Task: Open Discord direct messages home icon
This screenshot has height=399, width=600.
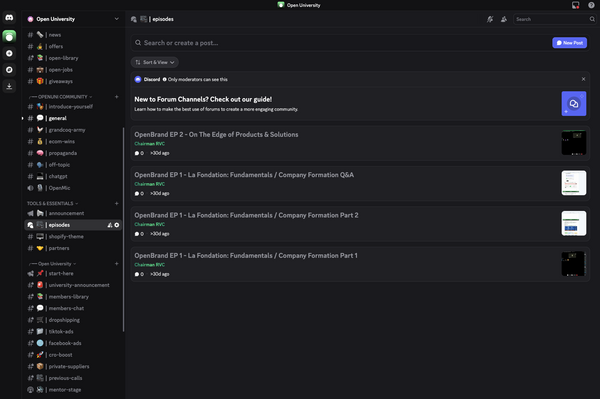Action: point(9,18)
